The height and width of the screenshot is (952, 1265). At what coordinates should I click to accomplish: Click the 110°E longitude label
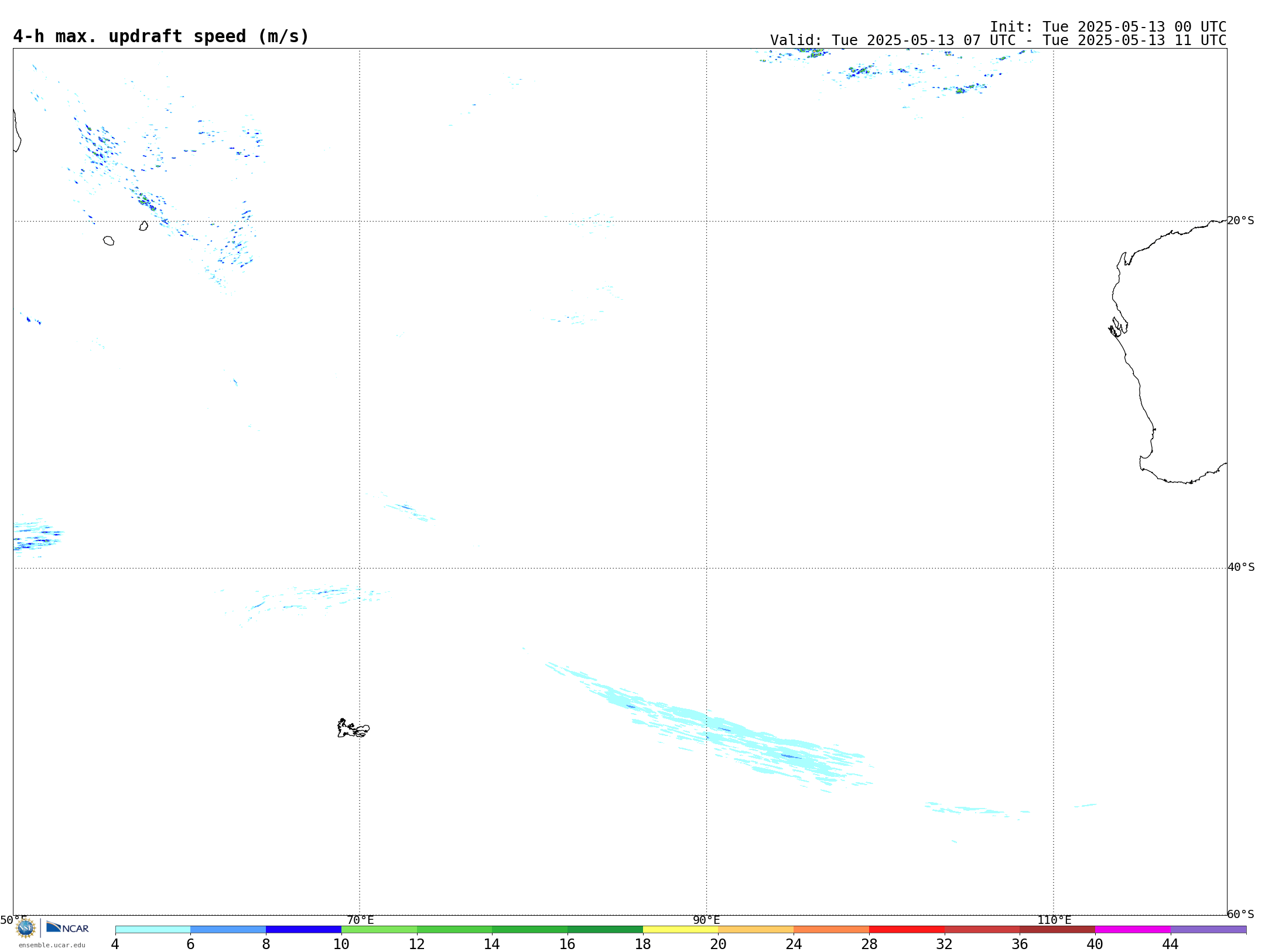pos(1054,920)
